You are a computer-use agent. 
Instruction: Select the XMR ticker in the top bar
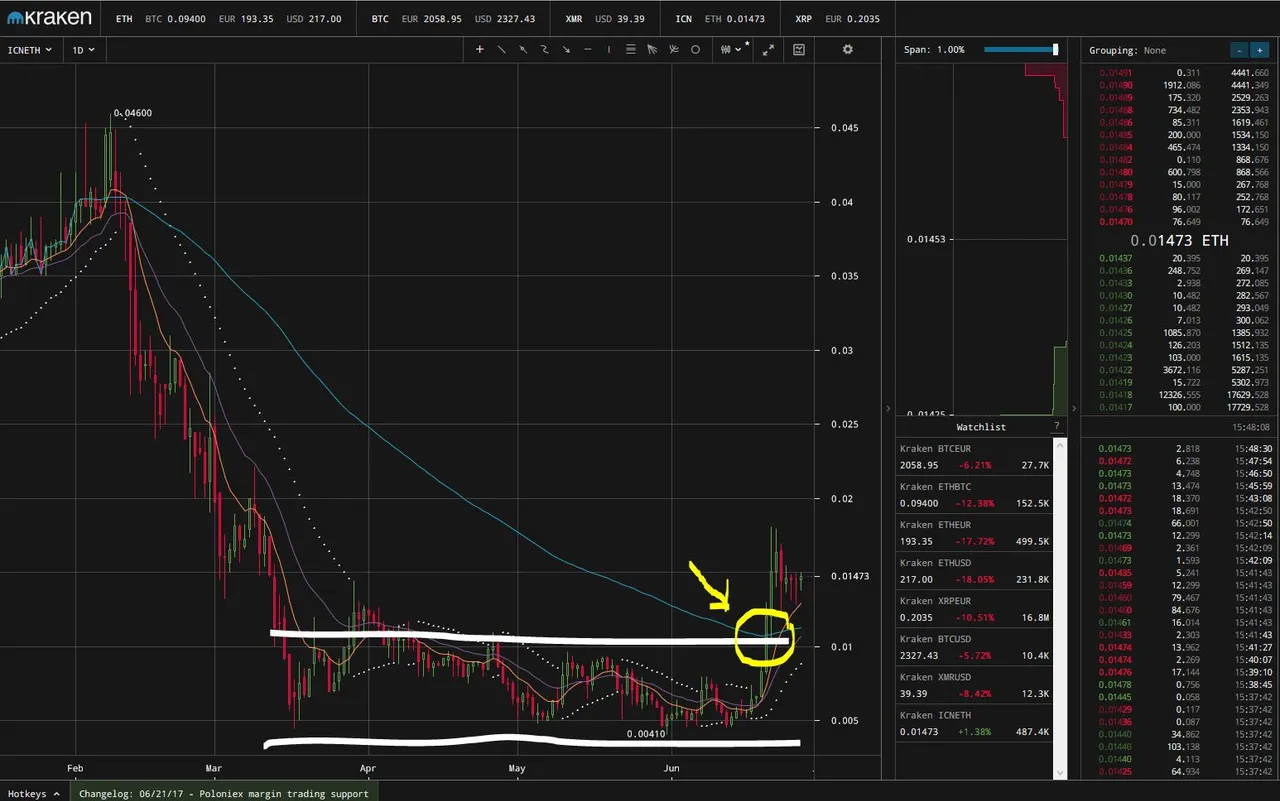607,18
